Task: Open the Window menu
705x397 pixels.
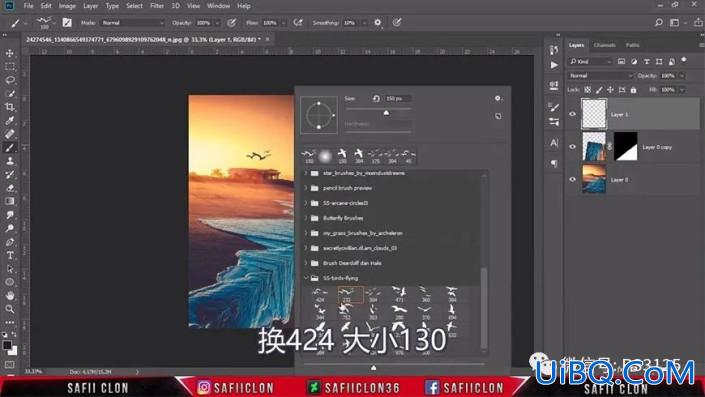Action: pos(218,6)
